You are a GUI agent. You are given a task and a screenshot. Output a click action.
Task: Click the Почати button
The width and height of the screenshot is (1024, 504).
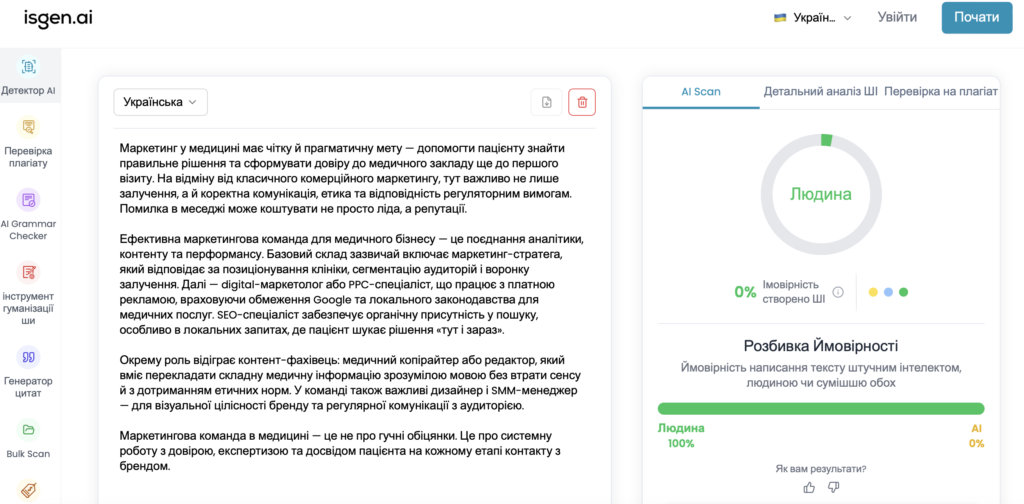pos(977,18)
